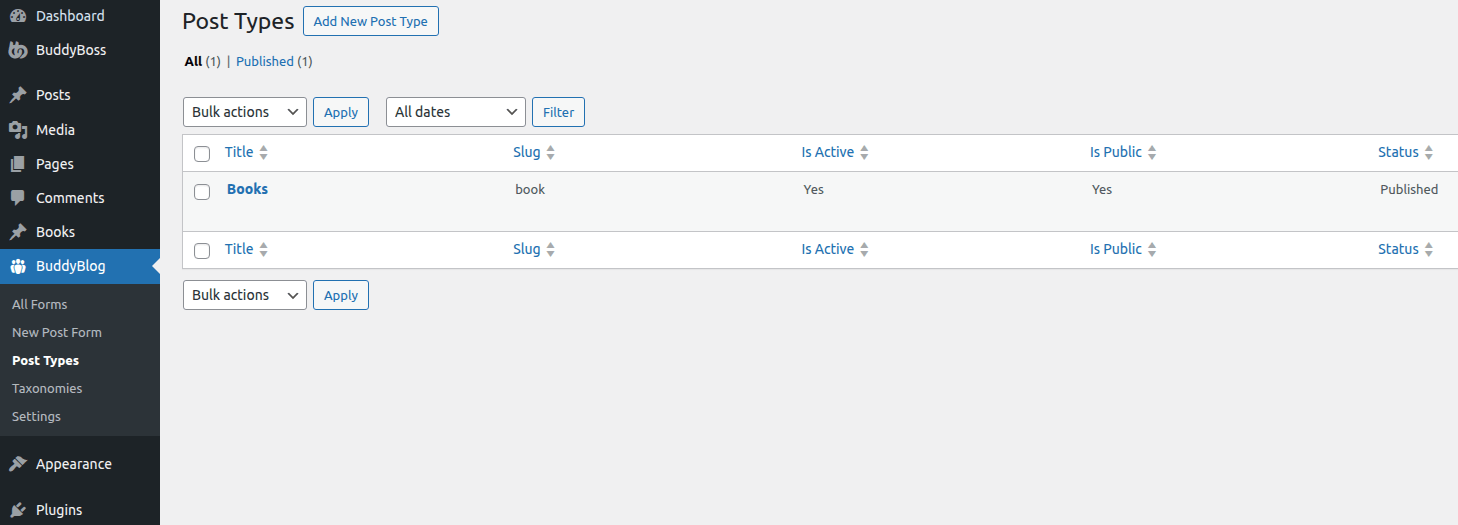Viewport: 1458px width, 525px height.
Task: Click the Plugins plug icon
Action: pyautogui.click(x=18, y=510)
